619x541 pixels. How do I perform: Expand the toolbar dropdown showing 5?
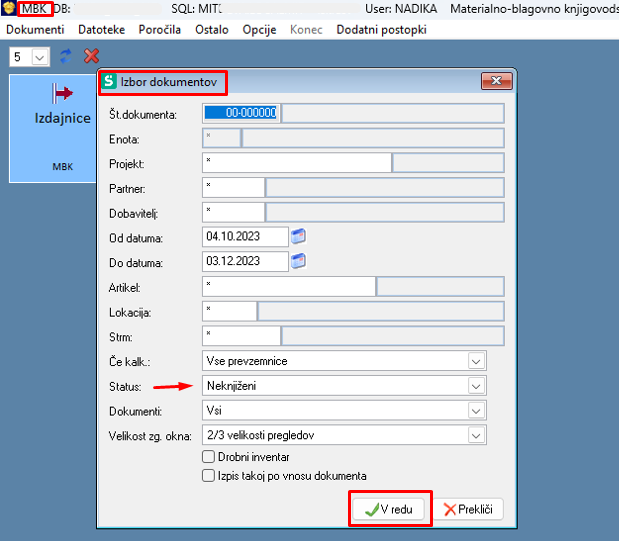[x=39, y=57]
